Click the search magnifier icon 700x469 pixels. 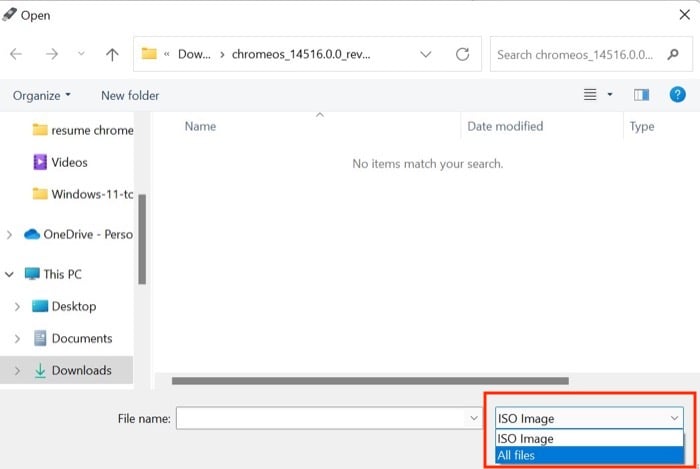tap(673, 54)
